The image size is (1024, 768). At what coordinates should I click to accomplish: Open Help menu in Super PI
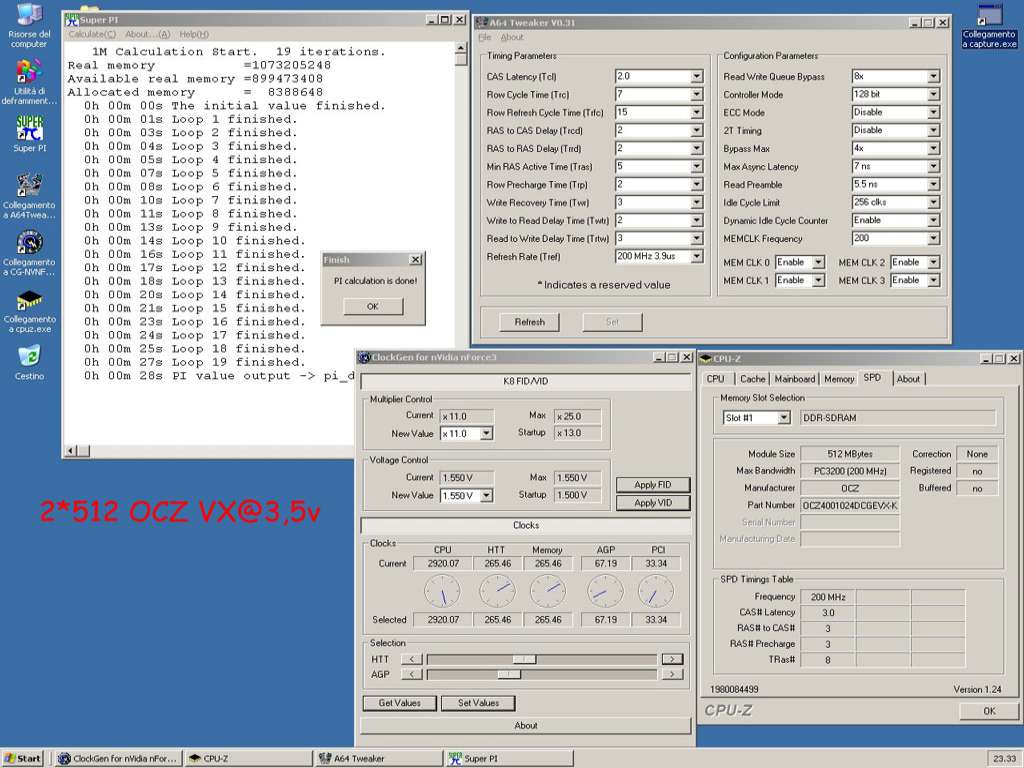tap(194, 34)
